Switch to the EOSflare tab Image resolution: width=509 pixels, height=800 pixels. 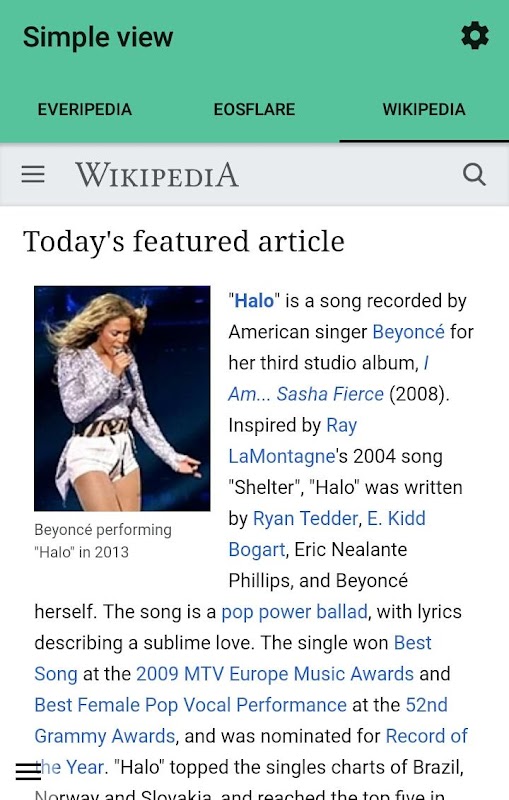tap(254, 109)
